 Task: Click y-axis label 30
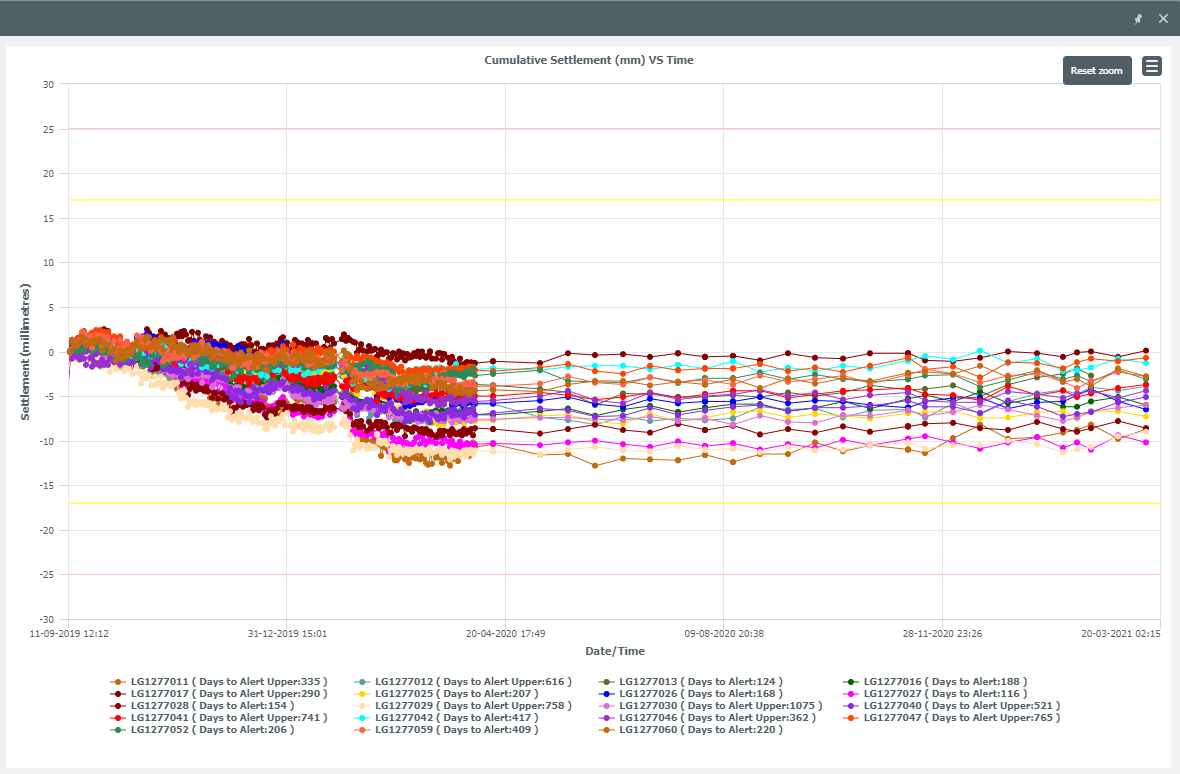coord(48,84)
